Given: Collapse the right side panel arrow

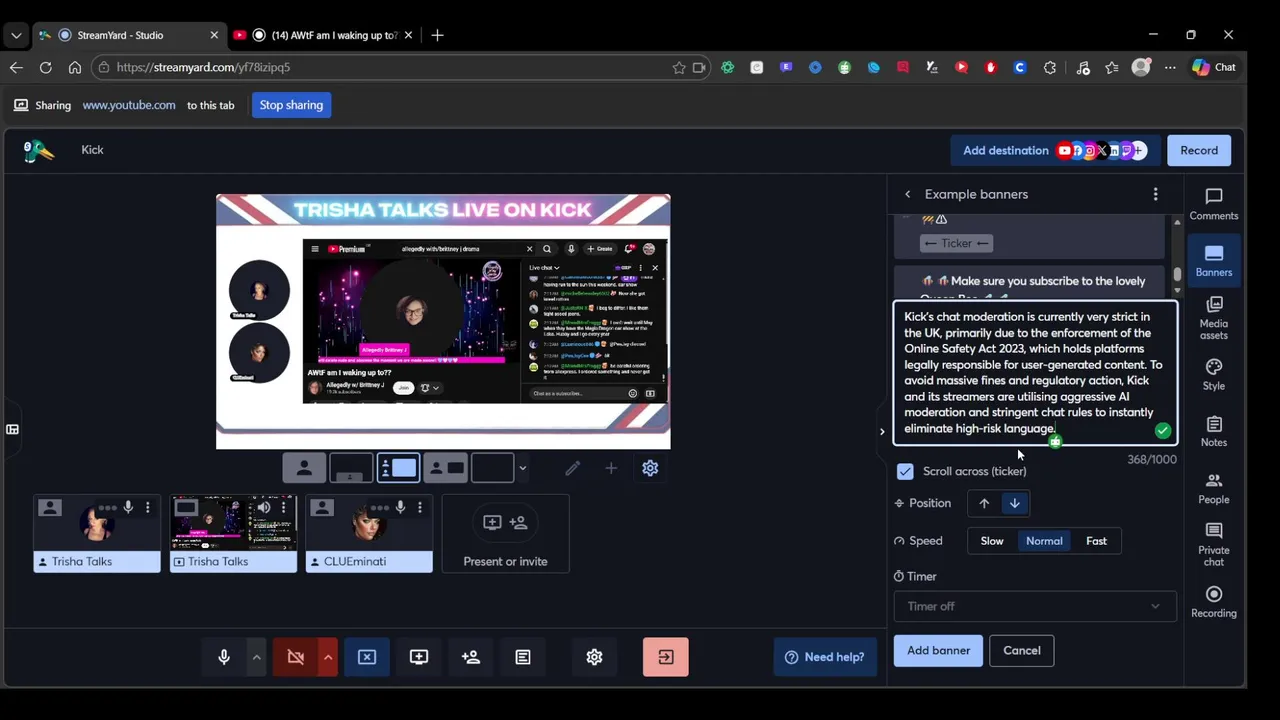Looking at the screenshot, I should (881, 431).
